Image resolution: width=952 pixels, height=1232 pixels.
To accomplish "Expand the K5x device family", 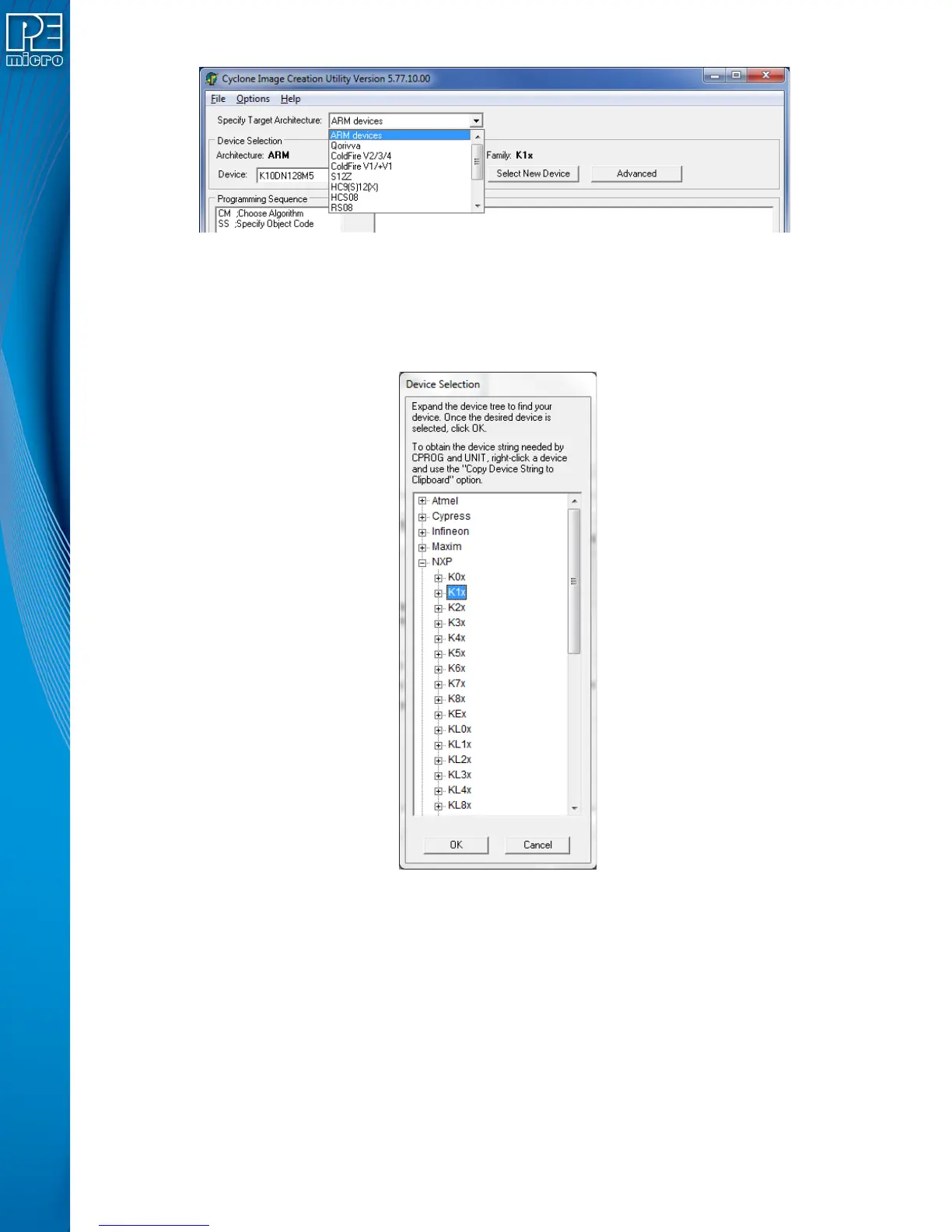I will (439, 653).
